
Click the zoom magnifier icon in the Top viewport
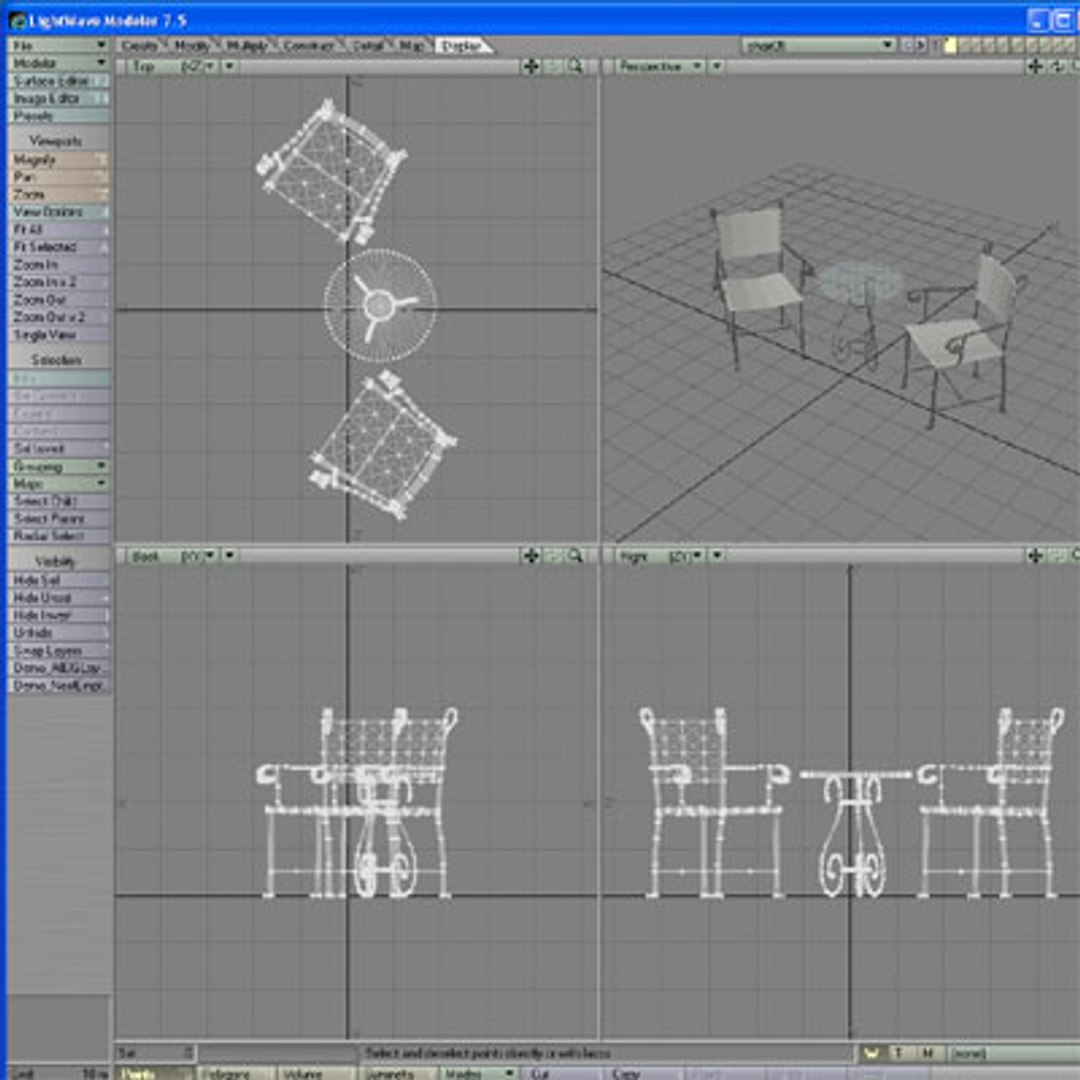tap(576, 66)
